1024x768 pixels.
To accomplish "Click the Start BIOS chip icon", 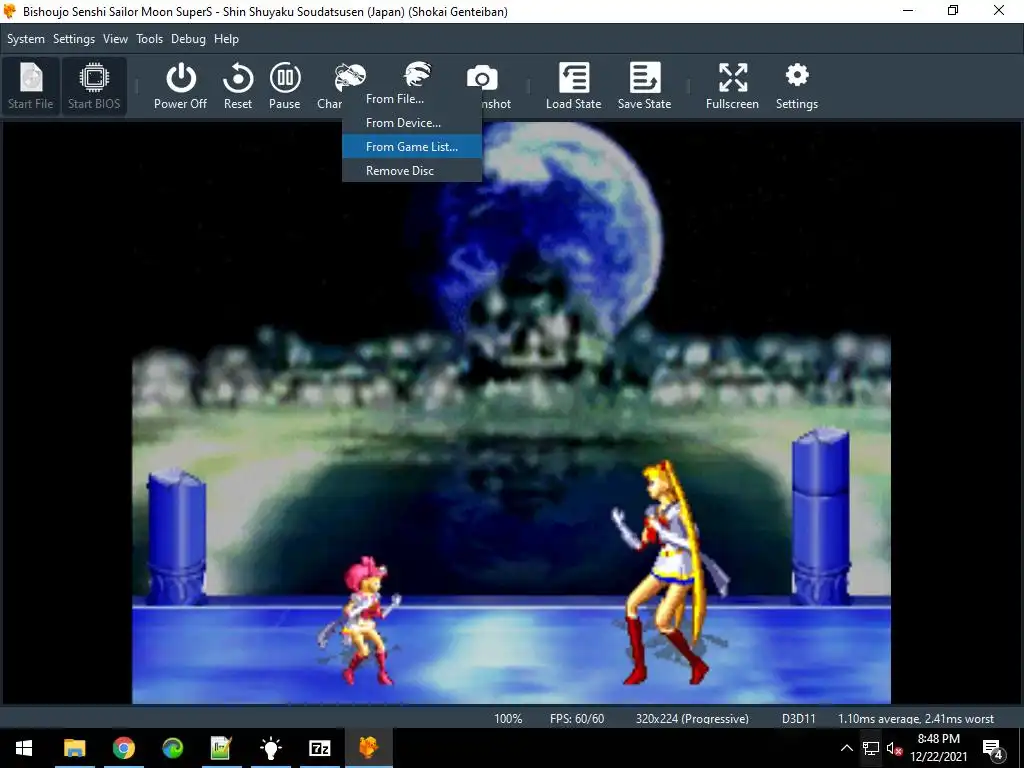I will (94, 86).
